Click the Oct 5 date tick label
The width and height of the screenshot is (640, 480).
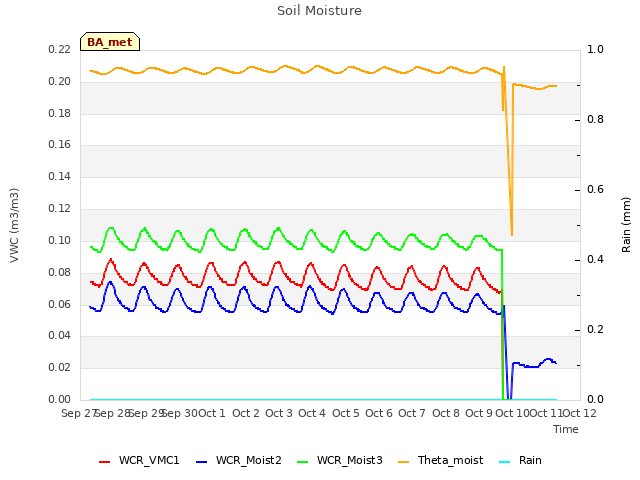click(x=346, y=413)
